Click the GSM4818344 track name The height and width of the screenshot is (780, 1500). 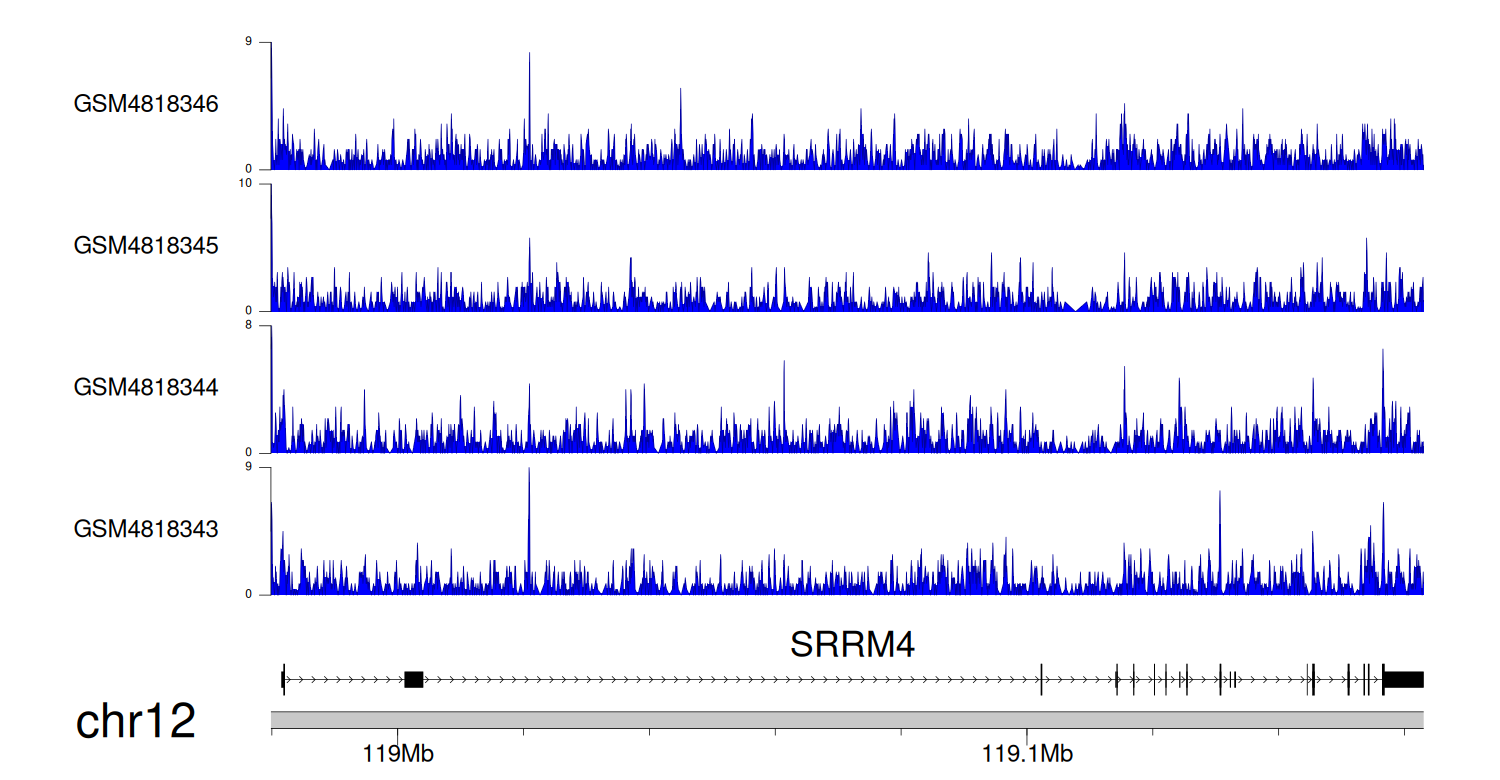coord(146,387)
